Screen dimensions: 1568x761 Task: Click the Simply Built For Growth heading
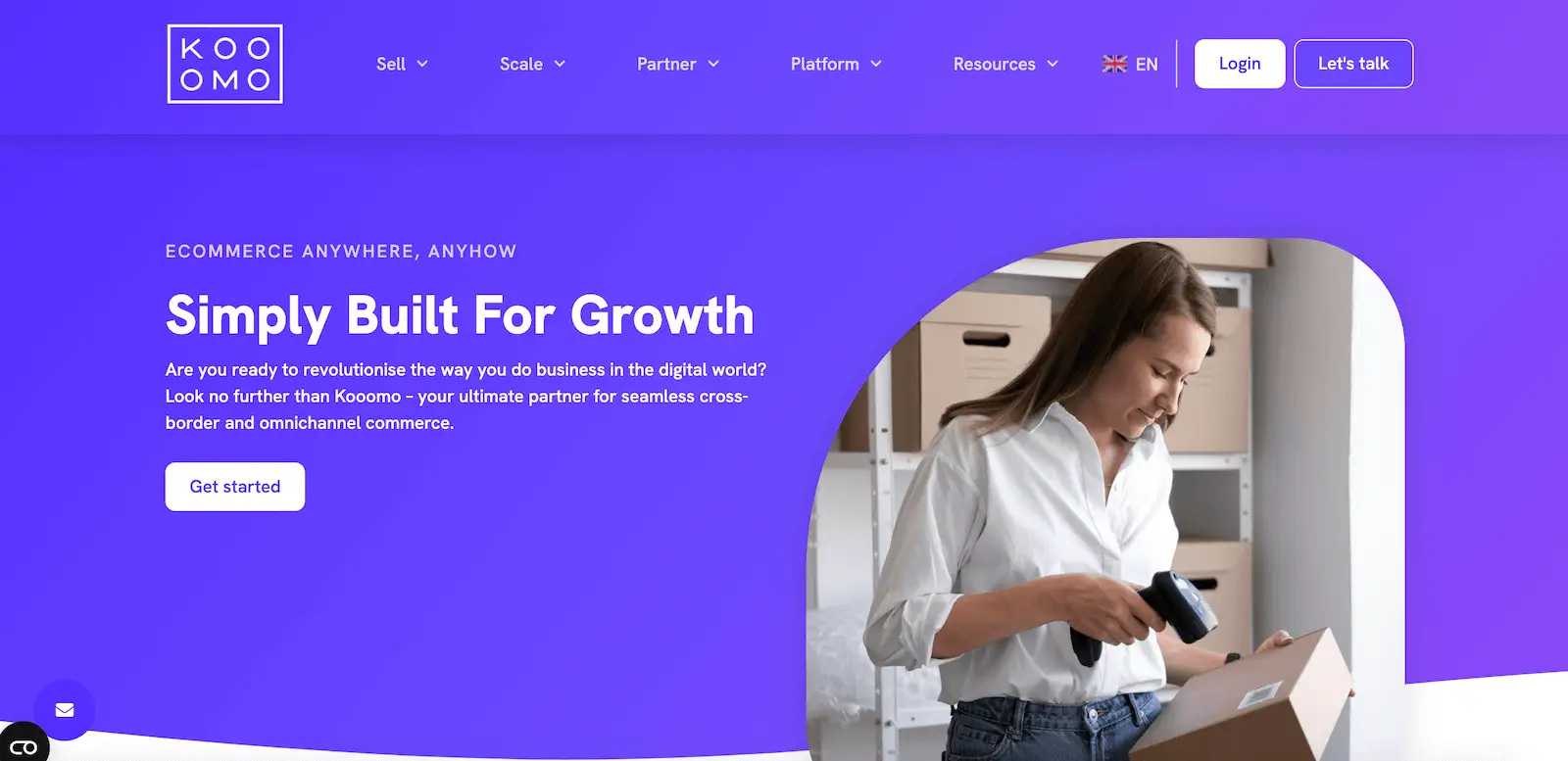click(x=460, y=315)
